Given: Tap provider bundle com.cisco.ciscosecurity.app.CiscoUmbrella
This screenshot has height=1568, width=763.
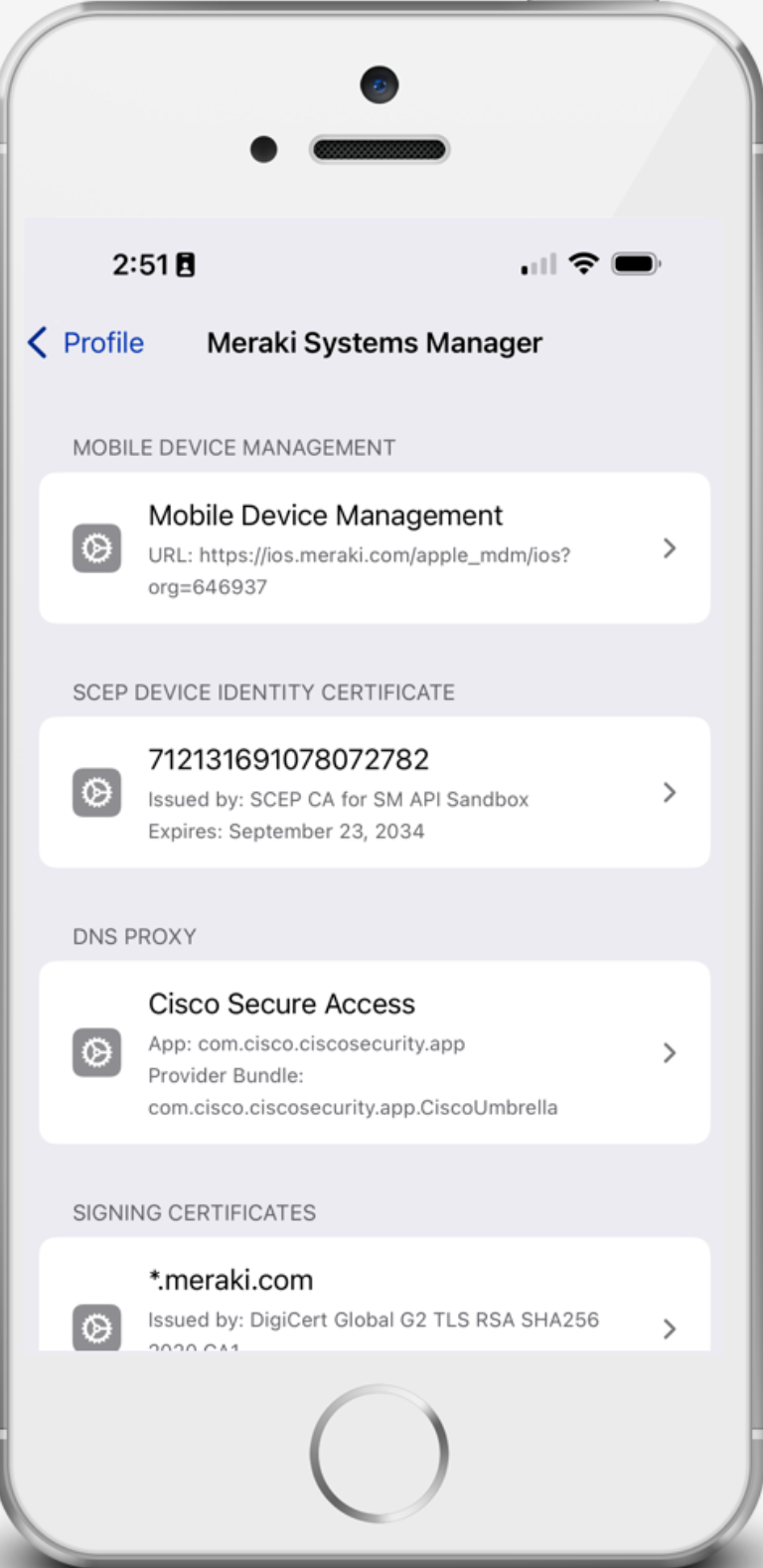Looking at the screenshot, I should [353, 1107].
